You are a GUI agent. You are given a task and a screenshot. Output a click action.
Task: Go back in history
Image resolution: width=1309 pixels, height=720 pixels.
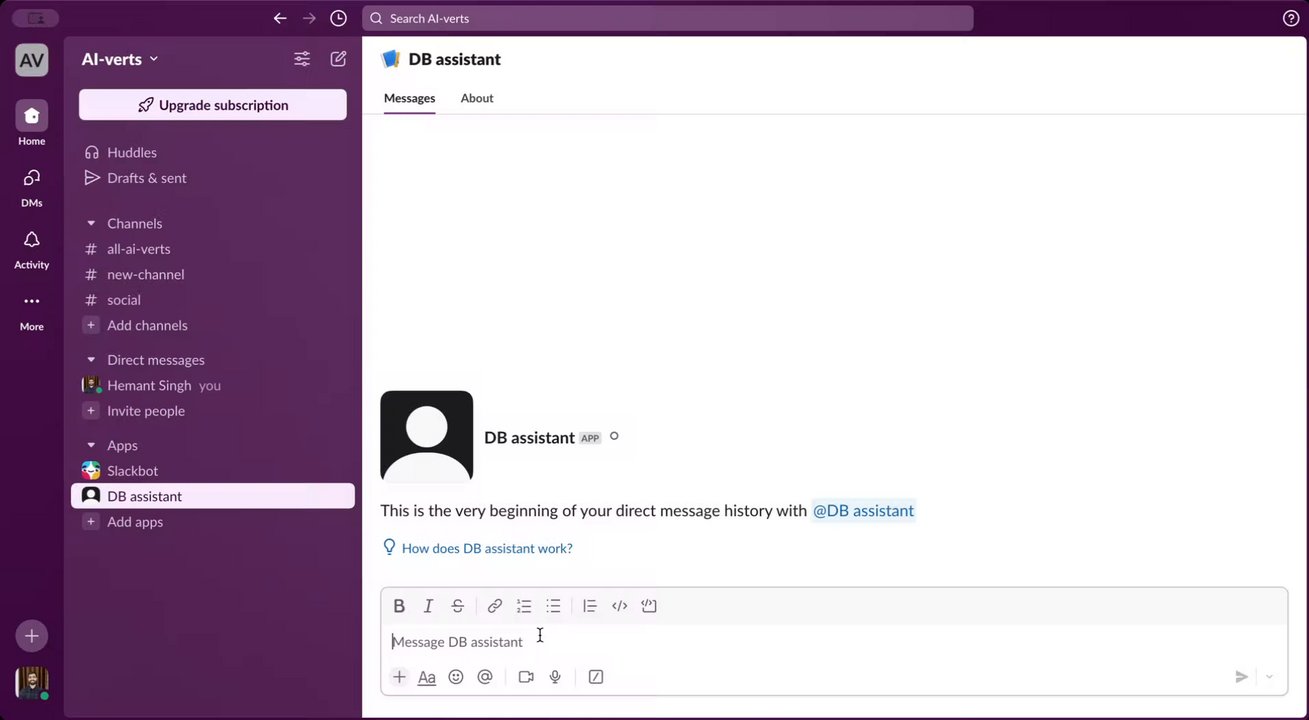(x=280, y=18)
